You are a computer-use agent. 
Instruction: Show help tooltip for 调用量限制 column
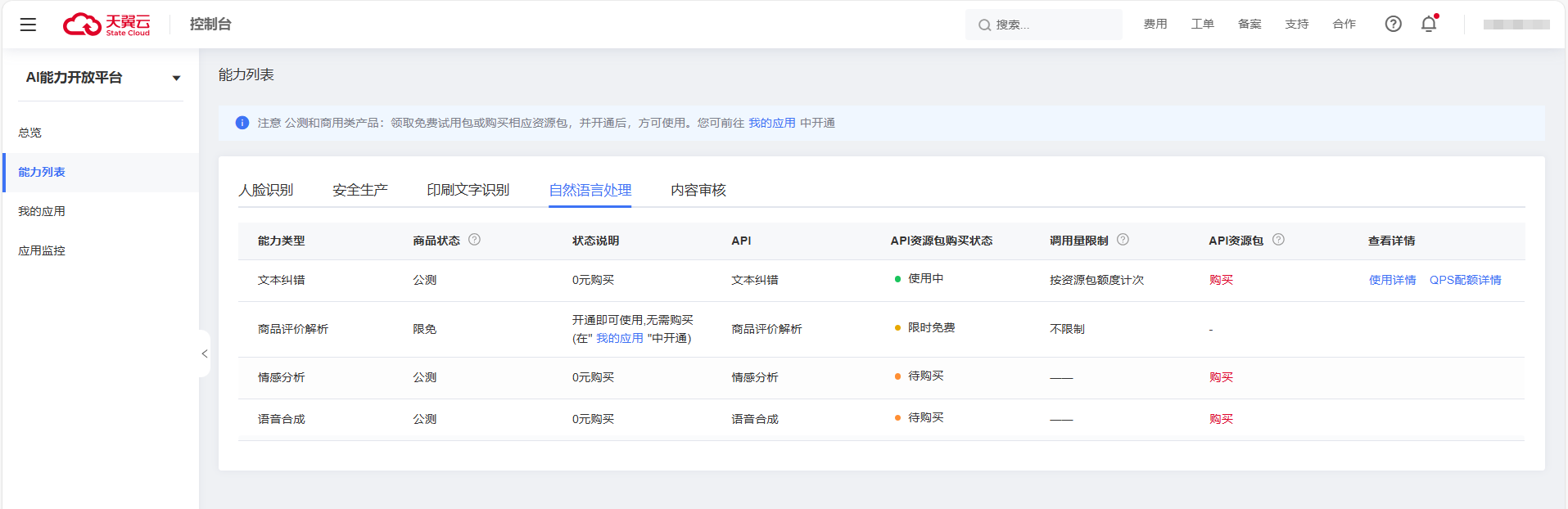(1123, 240)
